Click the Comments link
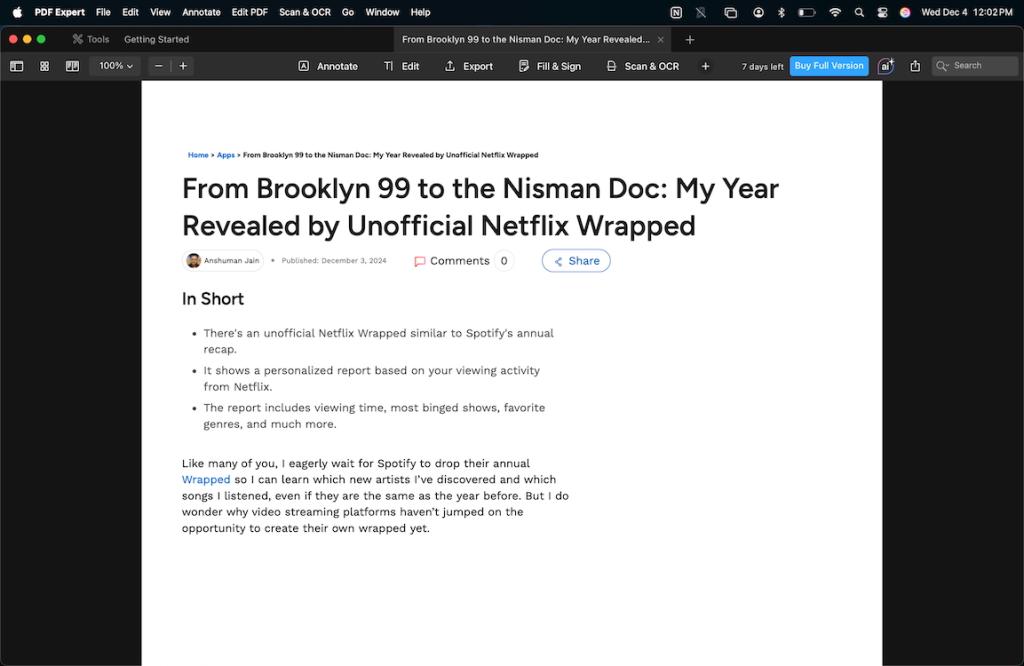1024x666 pixels. point(452,261)
